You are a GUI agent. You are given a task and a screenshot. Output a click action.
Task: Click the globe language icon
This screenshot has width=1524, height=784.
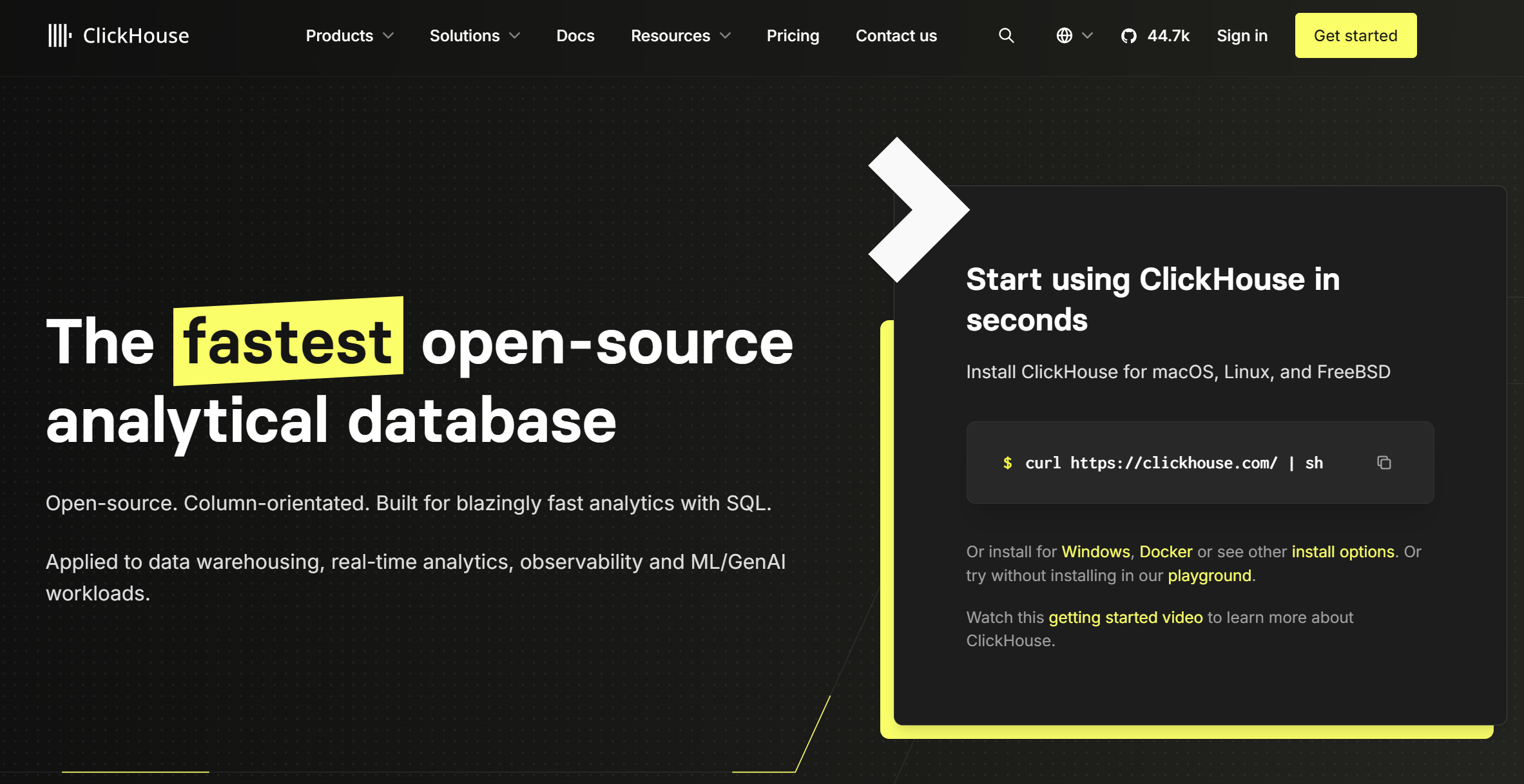(1065, 35)
